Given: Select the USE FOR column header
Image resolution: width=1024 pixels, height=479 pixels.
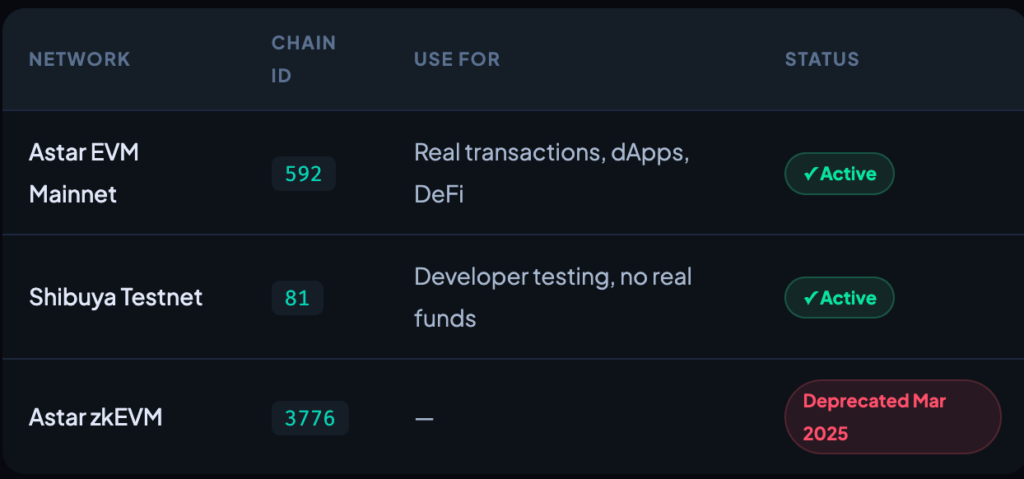Looking at the screenshot, I should pyautogui.click(x=457, y=59).
